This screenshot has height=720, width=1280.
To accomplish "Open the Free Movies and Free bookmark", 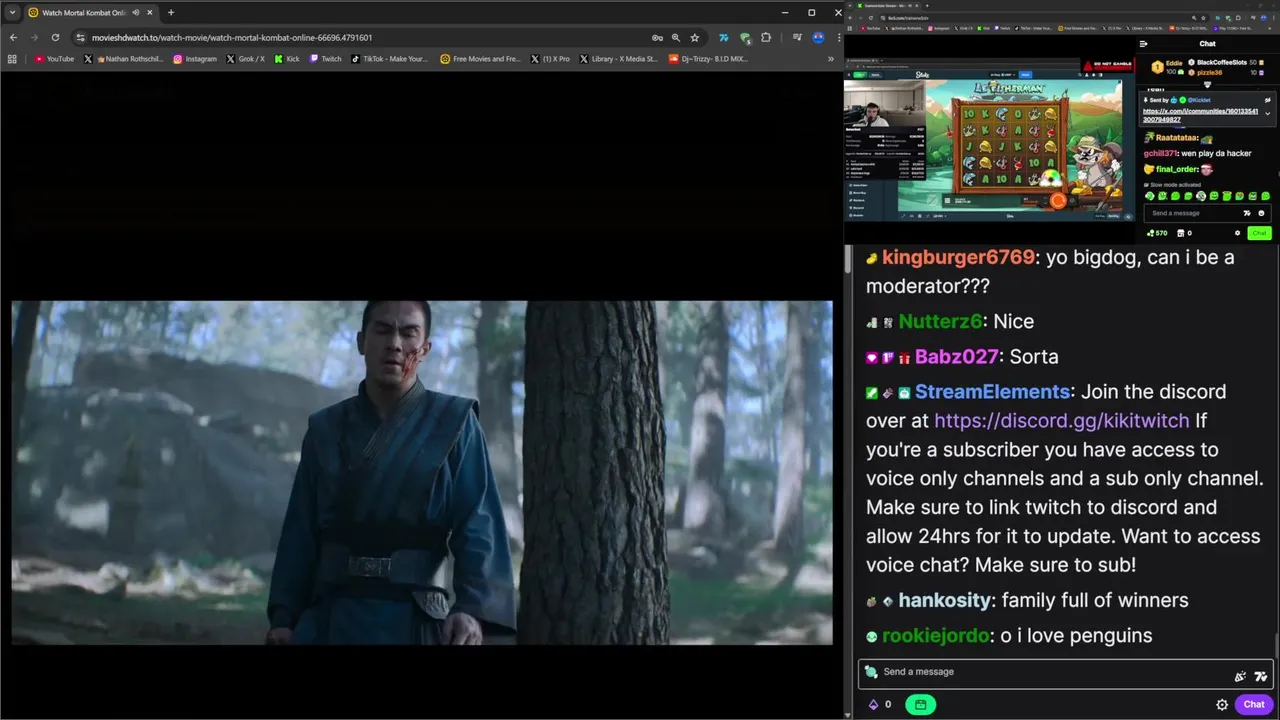I will tap(480, 59).
